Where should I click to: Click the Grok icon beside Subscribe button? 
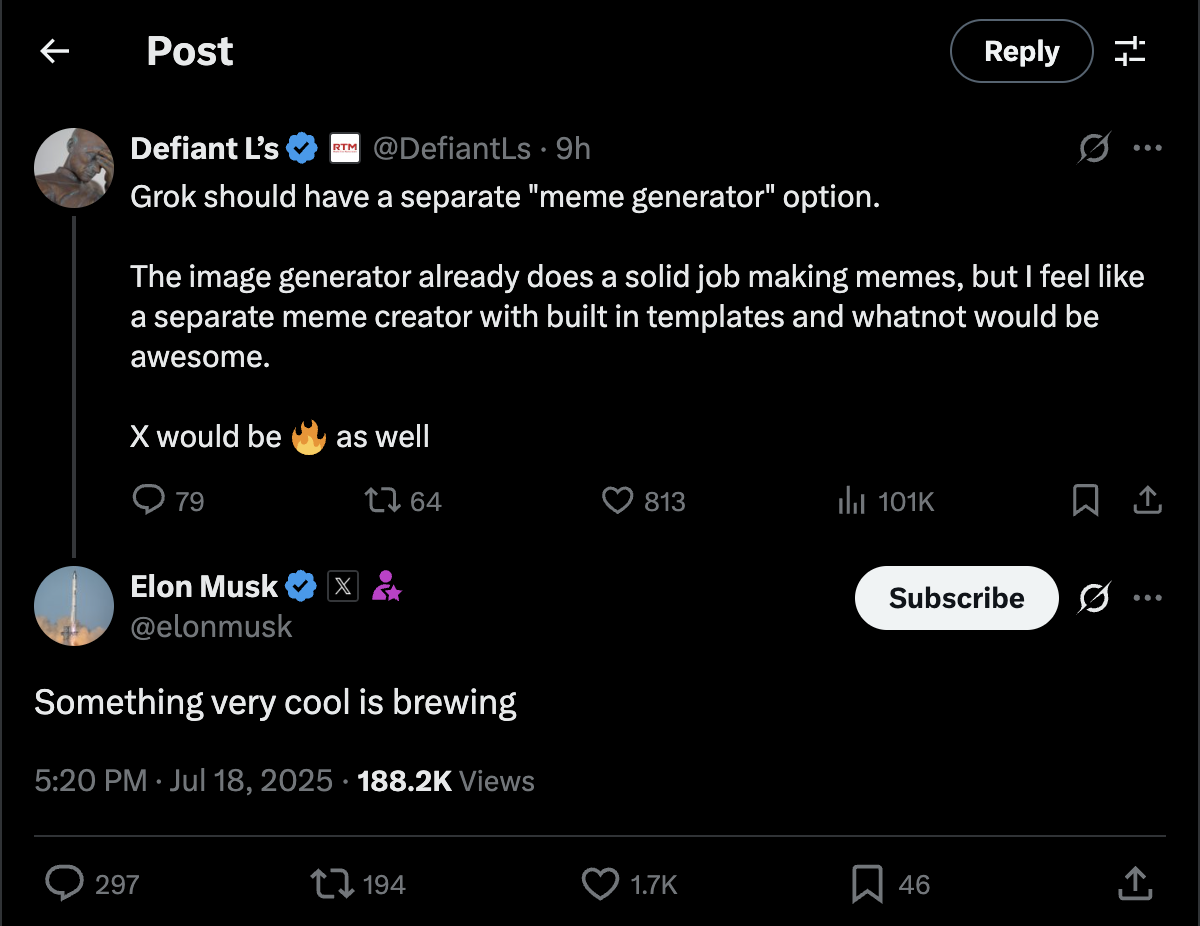tap(1094, 598)
